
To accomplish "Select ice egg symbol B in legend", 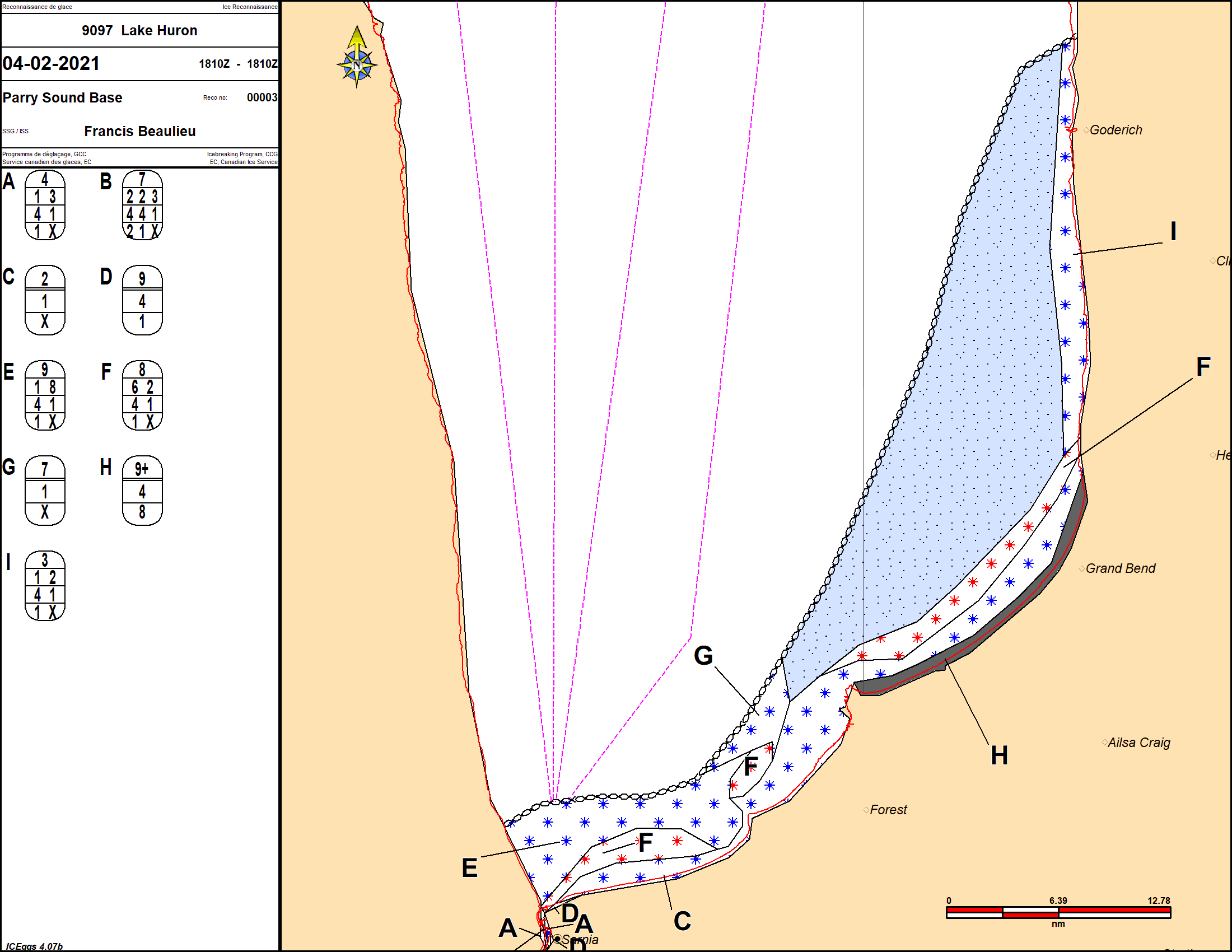I will click(142, 206).
